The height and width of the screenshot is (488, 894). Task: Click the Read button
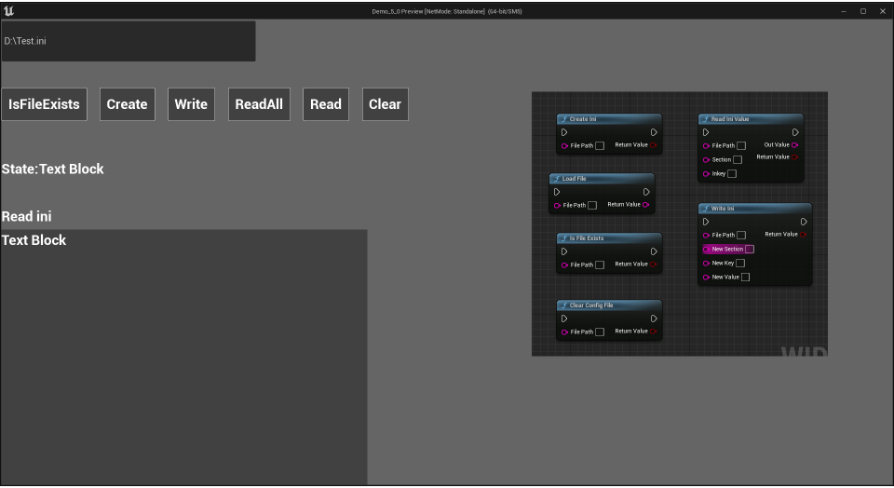coord(326,104)
